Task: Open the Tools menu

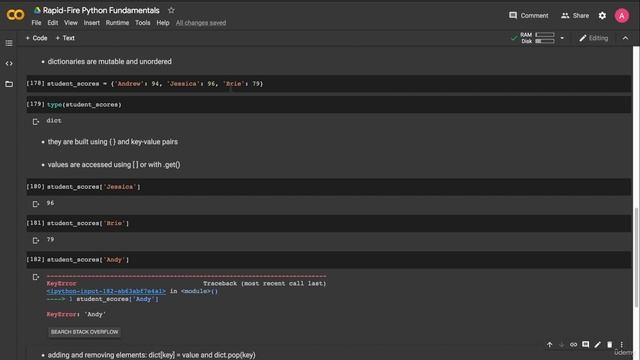Action: (142, 23)
